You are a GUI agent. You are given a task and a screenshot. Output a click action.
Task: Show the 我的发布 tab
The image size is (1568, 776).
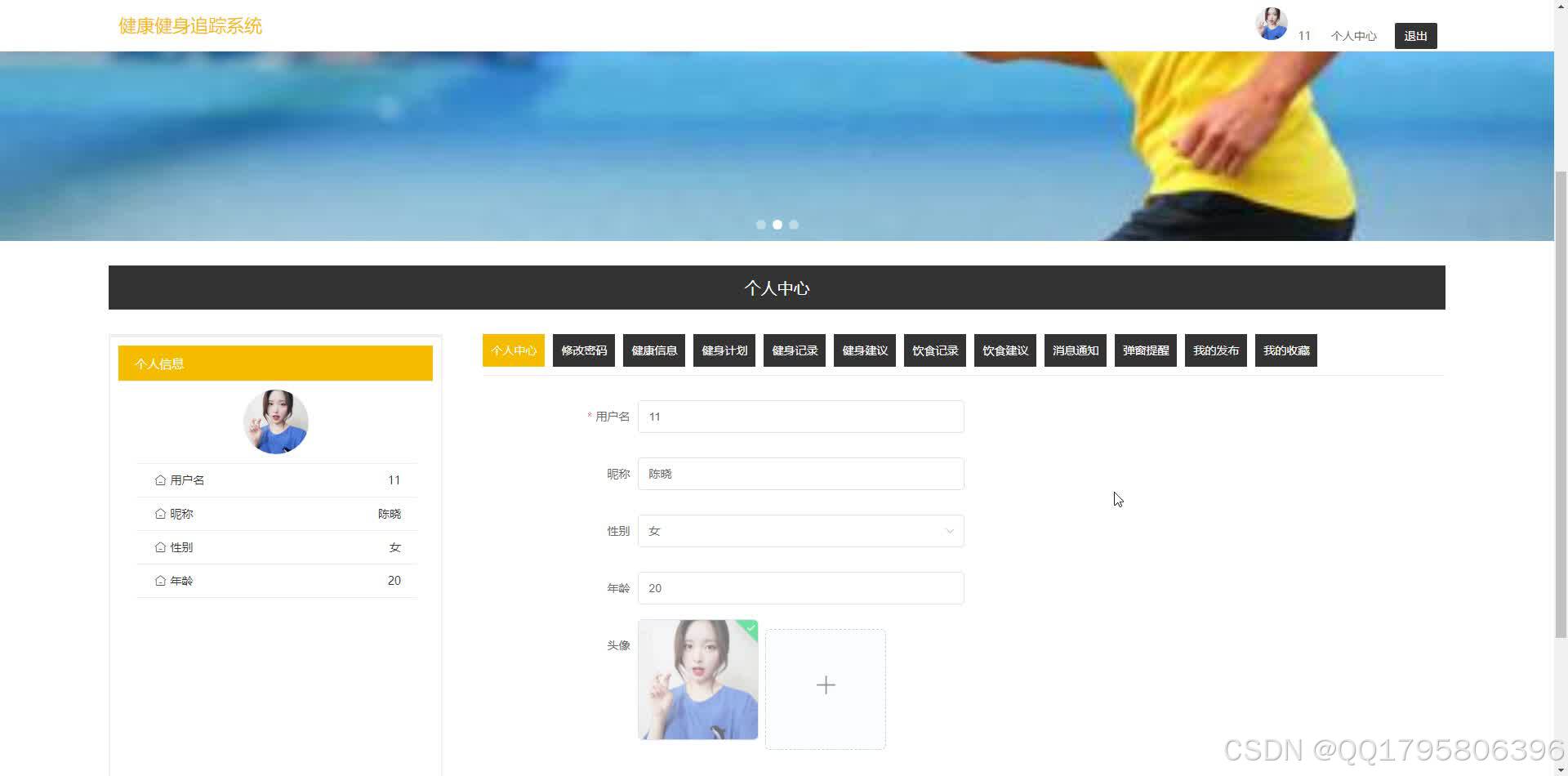tap(1216, 350)
